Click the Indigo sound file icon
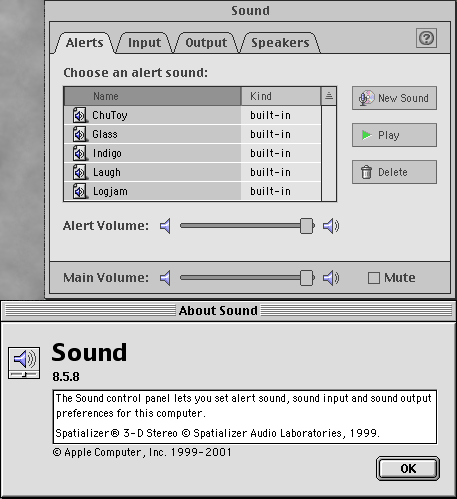This screenshot has height=499, width=457. click(80, 153)
